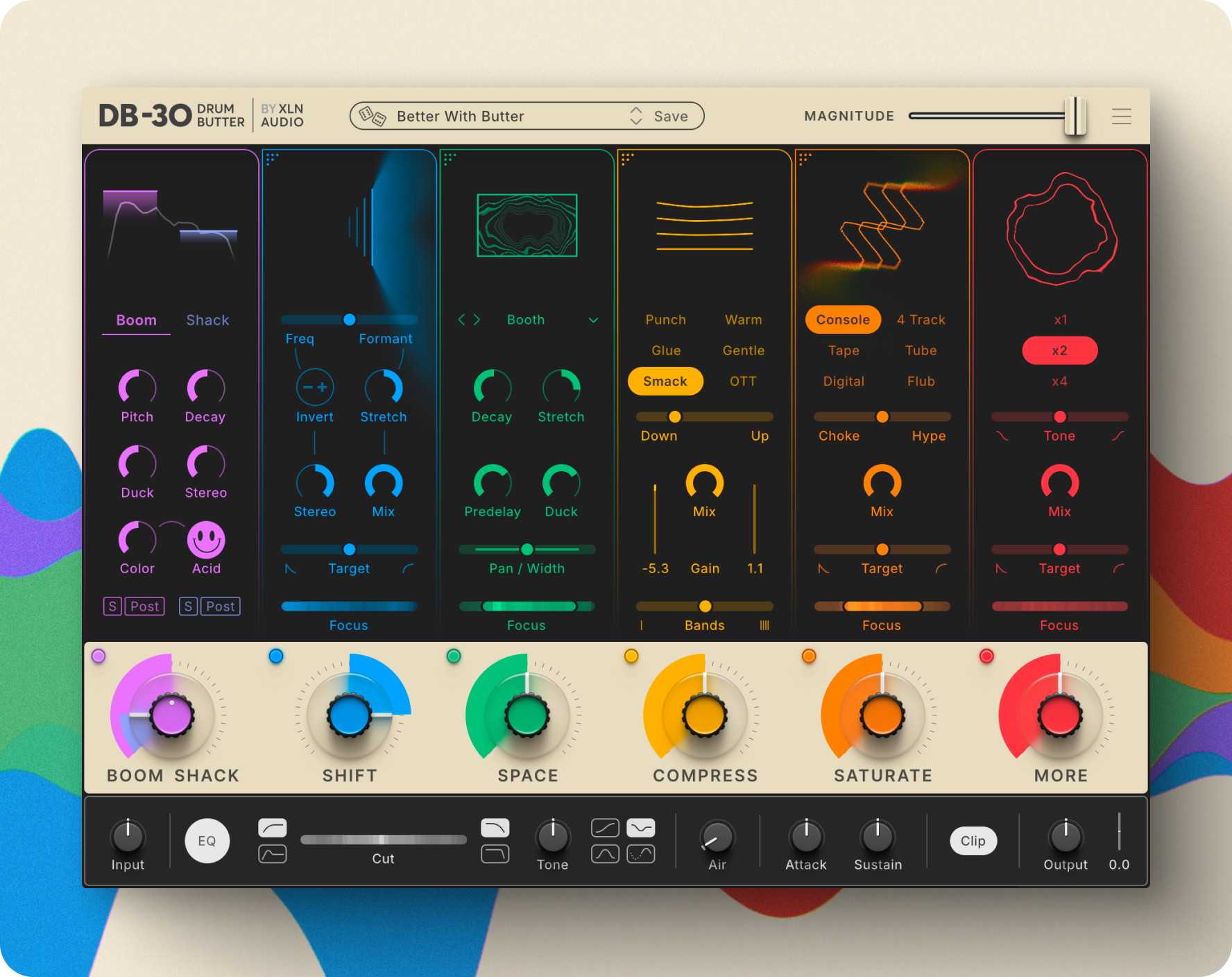
Task: Click the More Tone low-pass icon
Action: [x=1002, y=436]
